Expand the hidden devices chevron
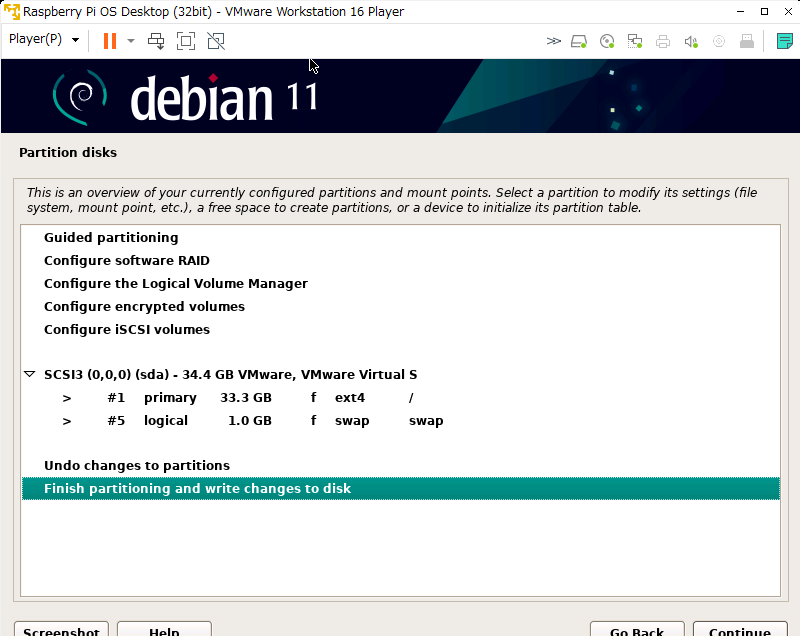The width and height of the screenshot is (800, 636). point(554,41)
